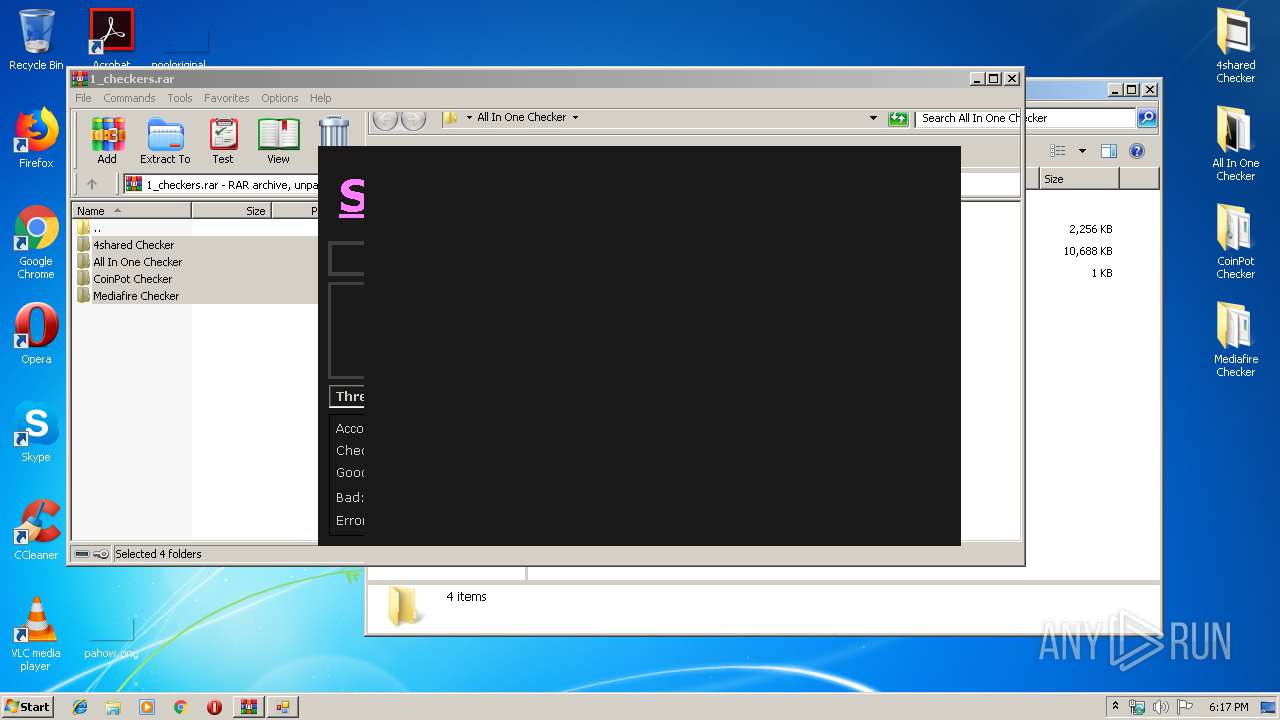Expand dropdown arrow left of All In One Checker breadcrumb
Screen dimensions: 1280x720
(x=469, y=117)
